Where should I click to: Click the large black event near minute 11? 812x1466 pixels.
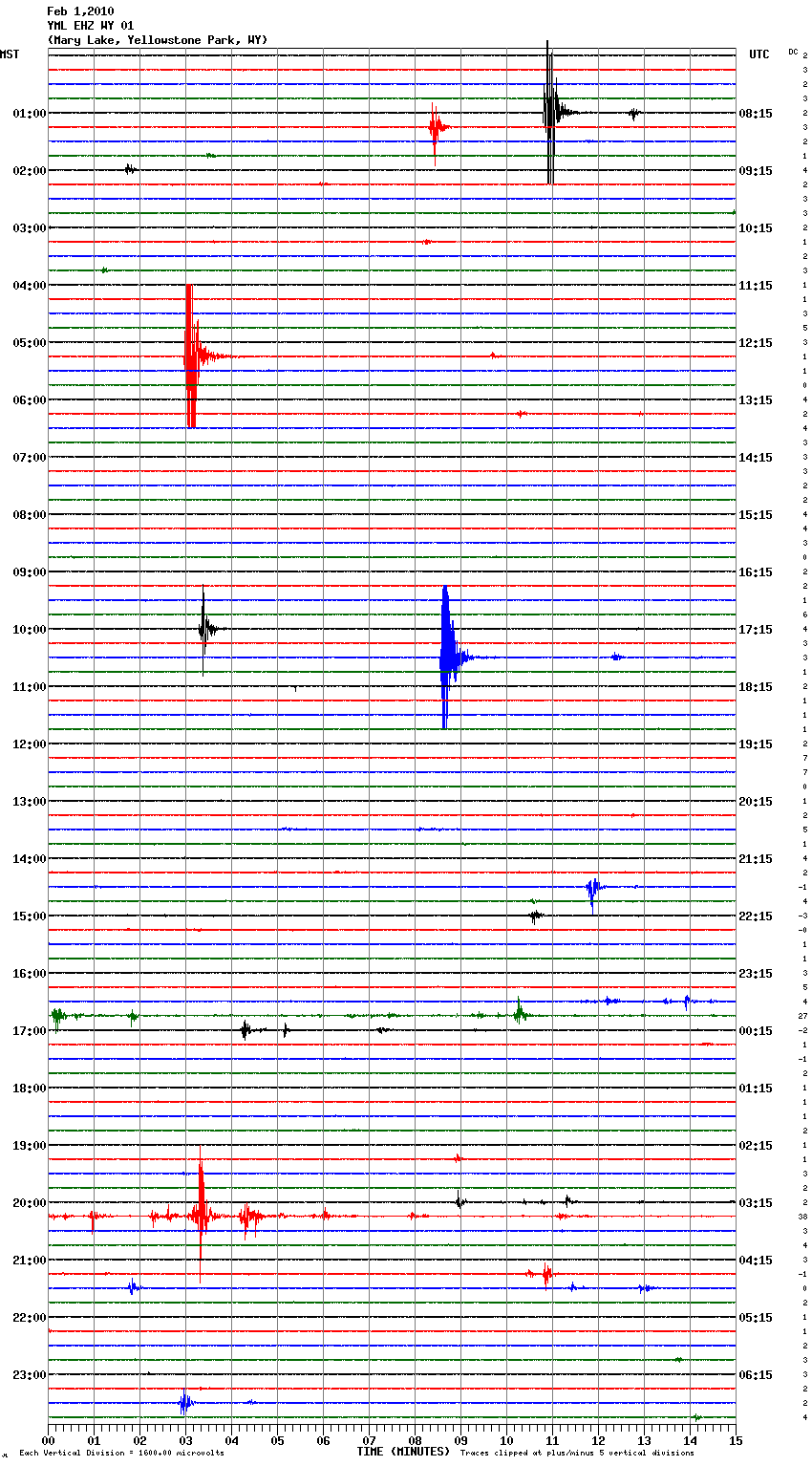point(550,113)
